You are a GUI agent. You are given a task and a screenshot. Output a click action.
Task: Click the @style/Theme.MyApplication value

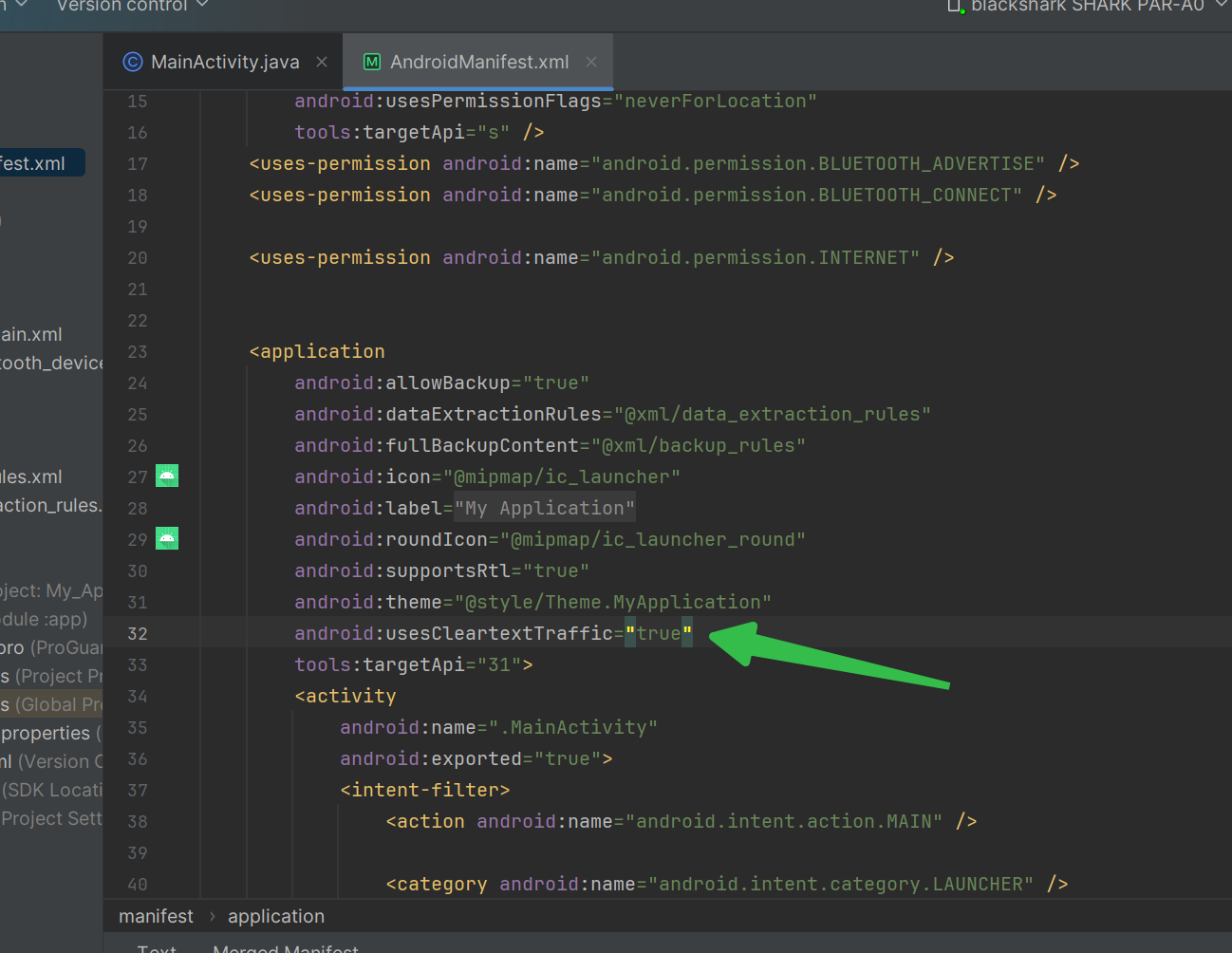(x=613, y=602)
